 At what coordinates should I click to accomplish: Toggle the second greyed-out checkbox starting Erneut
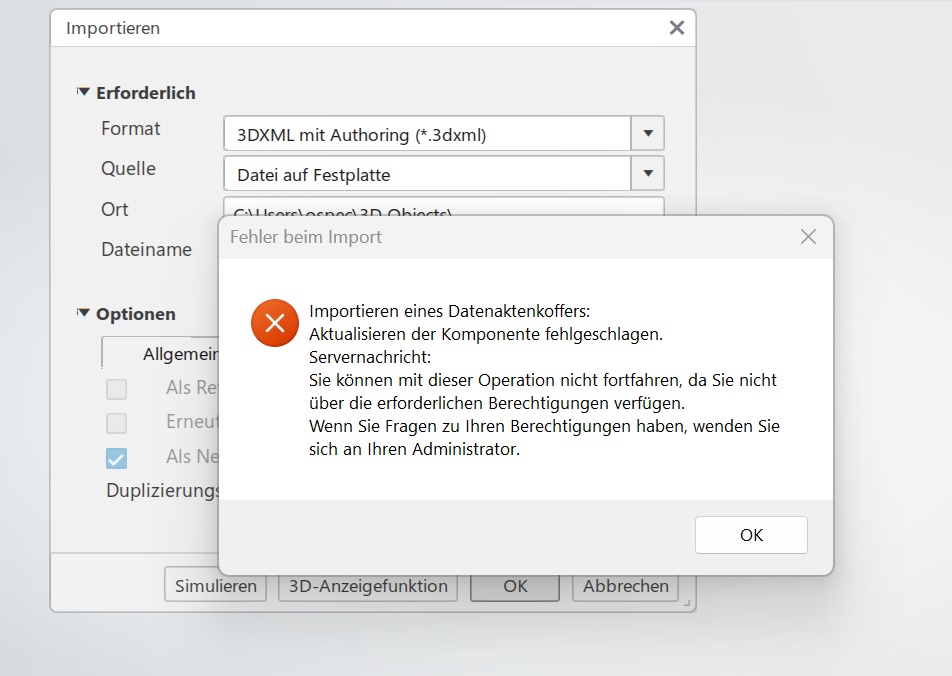[117, 423]
